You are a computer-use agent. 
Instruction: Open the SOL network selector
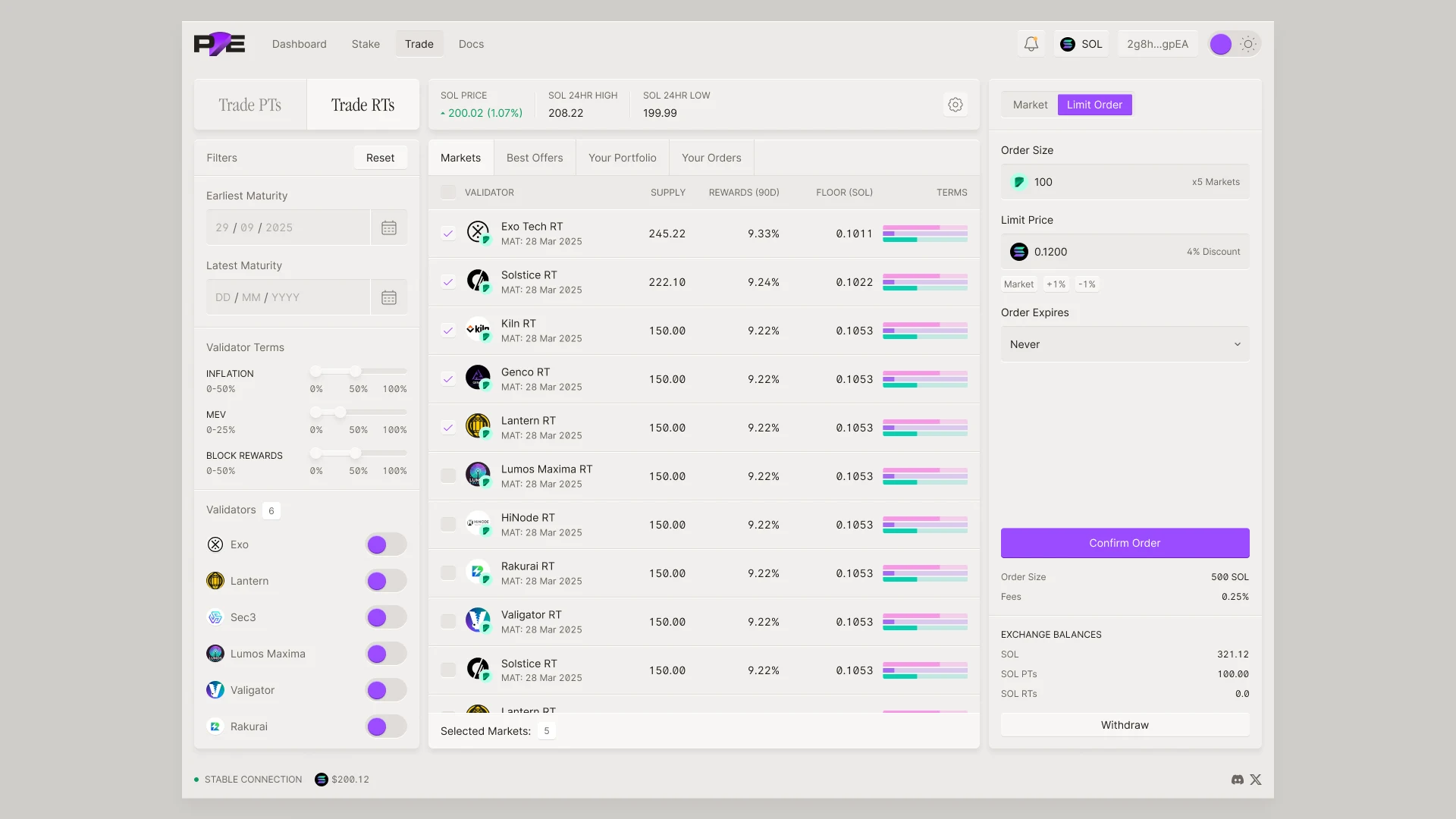[x=1081, y=44]
